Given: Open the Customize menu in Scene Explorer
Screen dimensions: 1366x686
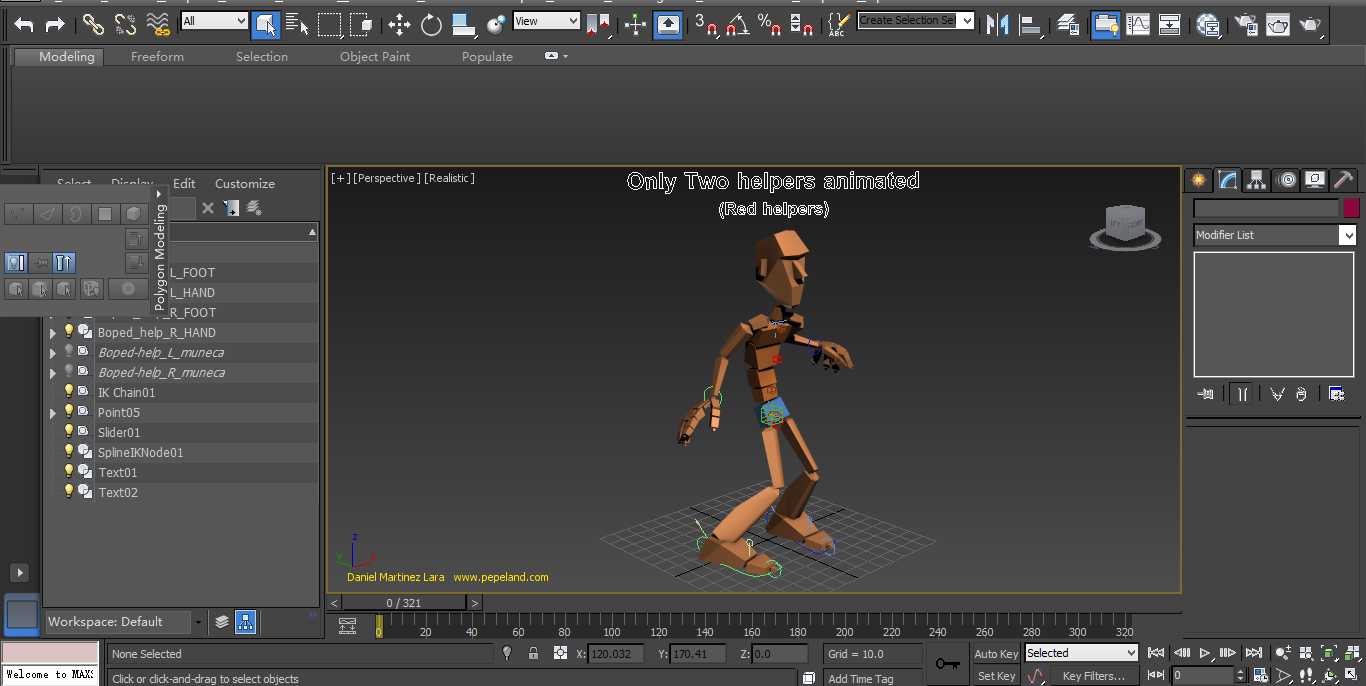Looking at the screenshot, I should (x=244, y=184).
